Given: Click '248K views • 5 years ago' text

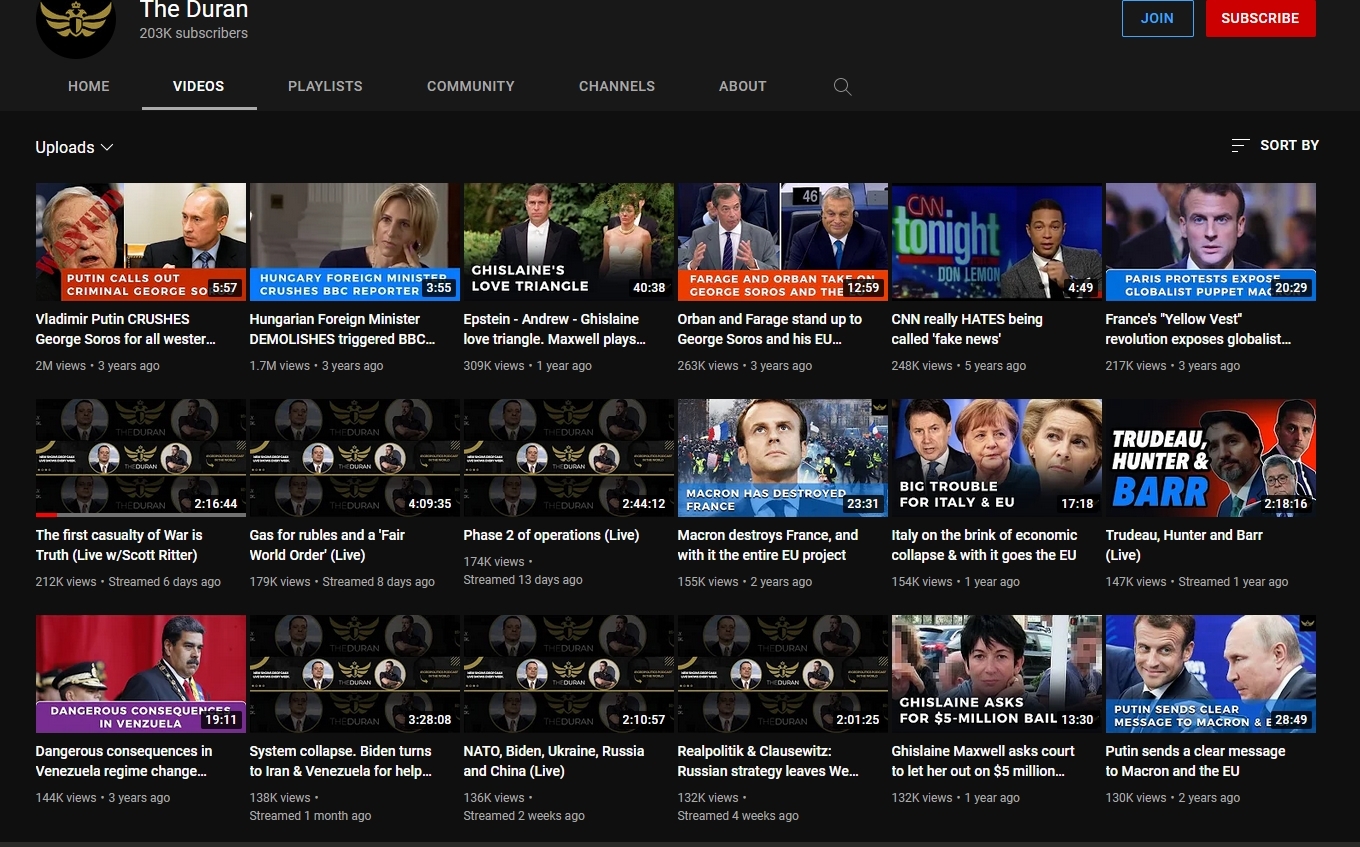Looking at the screenshot, I should click(x=959, y=366).
